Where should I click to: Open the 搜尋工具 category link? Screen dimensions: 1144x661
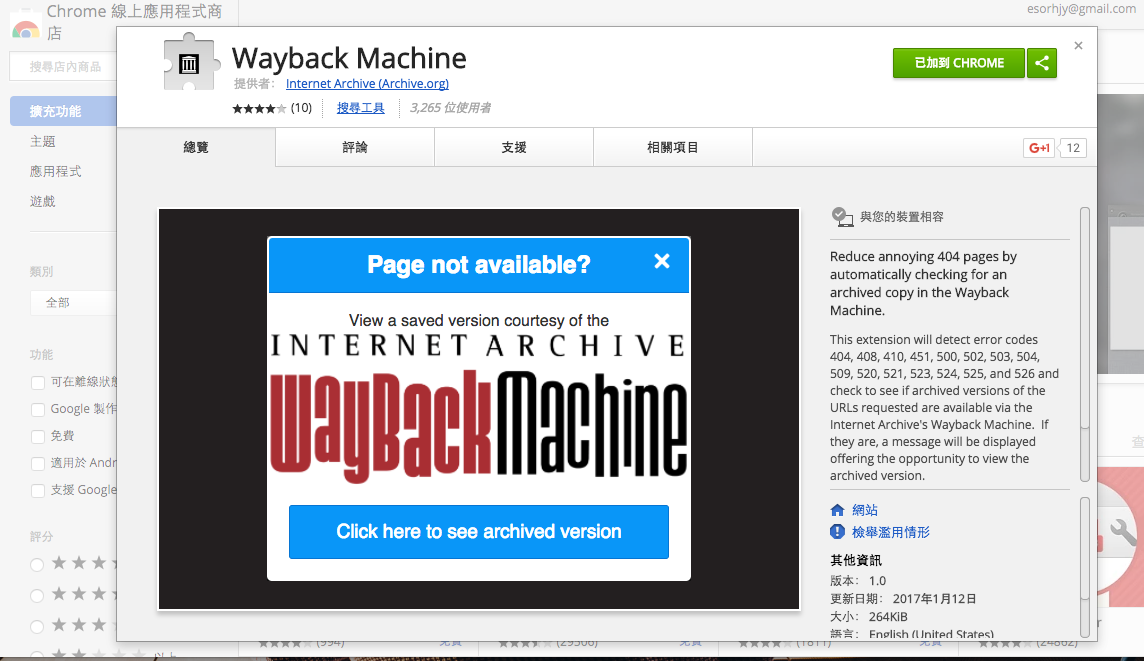(x=360, y=108)
